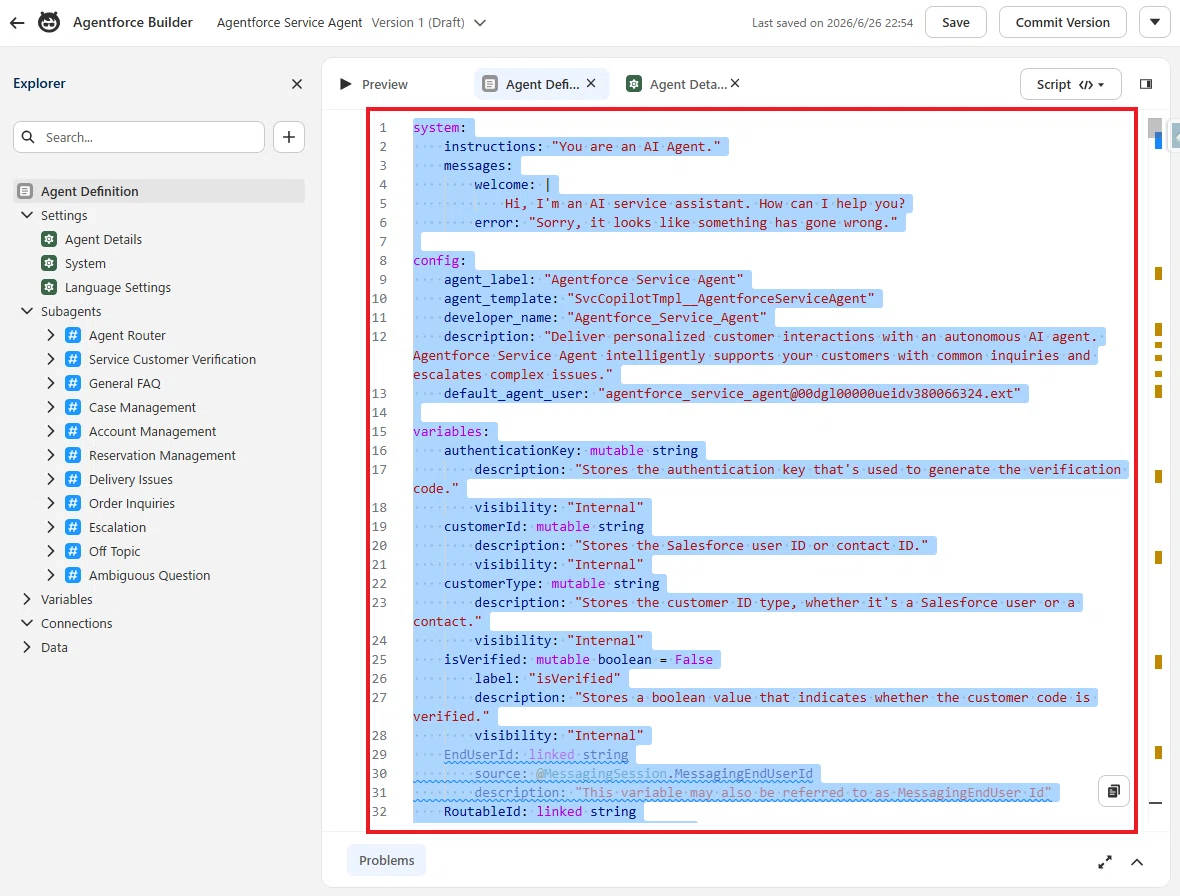Open Agent Details in Settings
Image resolution: width=1180 pixels, height=896 pixels.
click(x=103, y=239)
